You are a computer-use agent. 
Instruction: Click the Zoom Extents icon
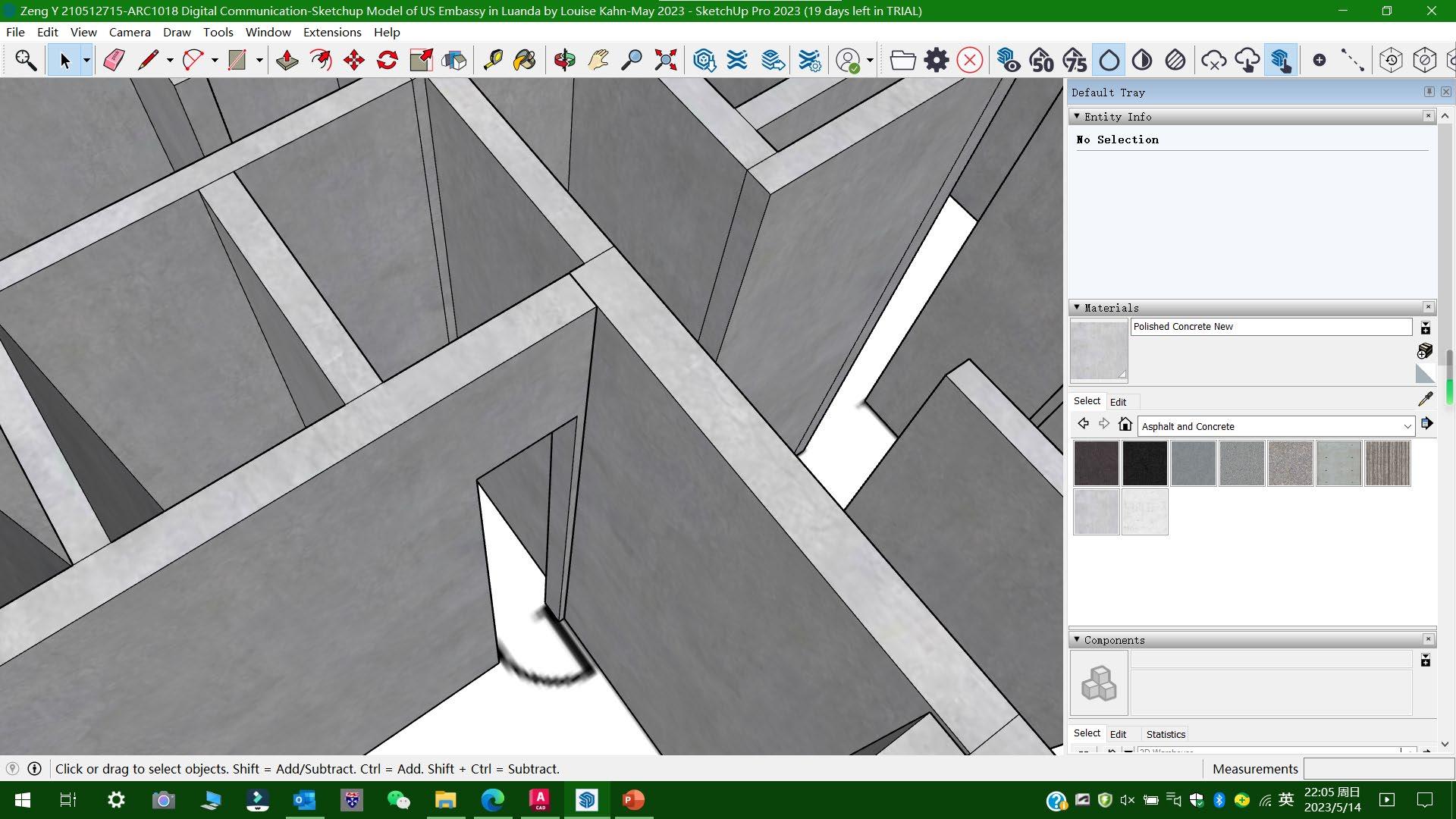pos(665,61)
